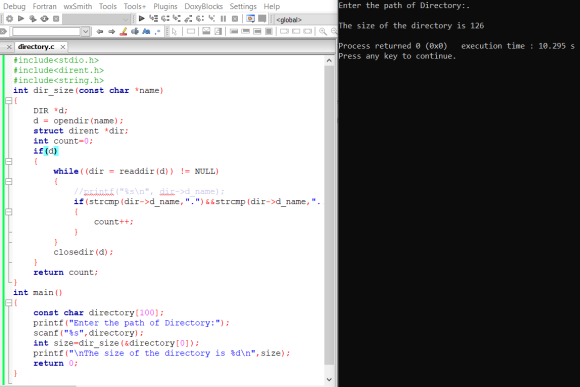The width and height of the screenshot is (580, 387).
Task: Click the red highlight marker icon
Action: click(123, 31)
